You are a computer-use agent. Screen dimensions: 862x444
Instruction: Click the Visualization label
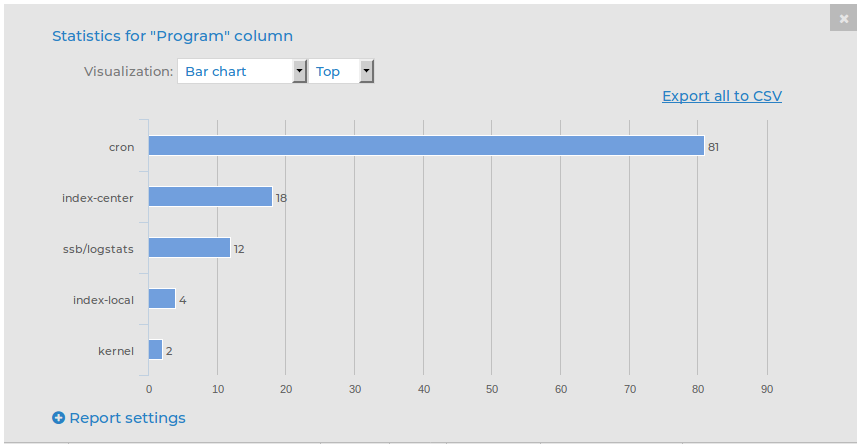tap(128, 71)
